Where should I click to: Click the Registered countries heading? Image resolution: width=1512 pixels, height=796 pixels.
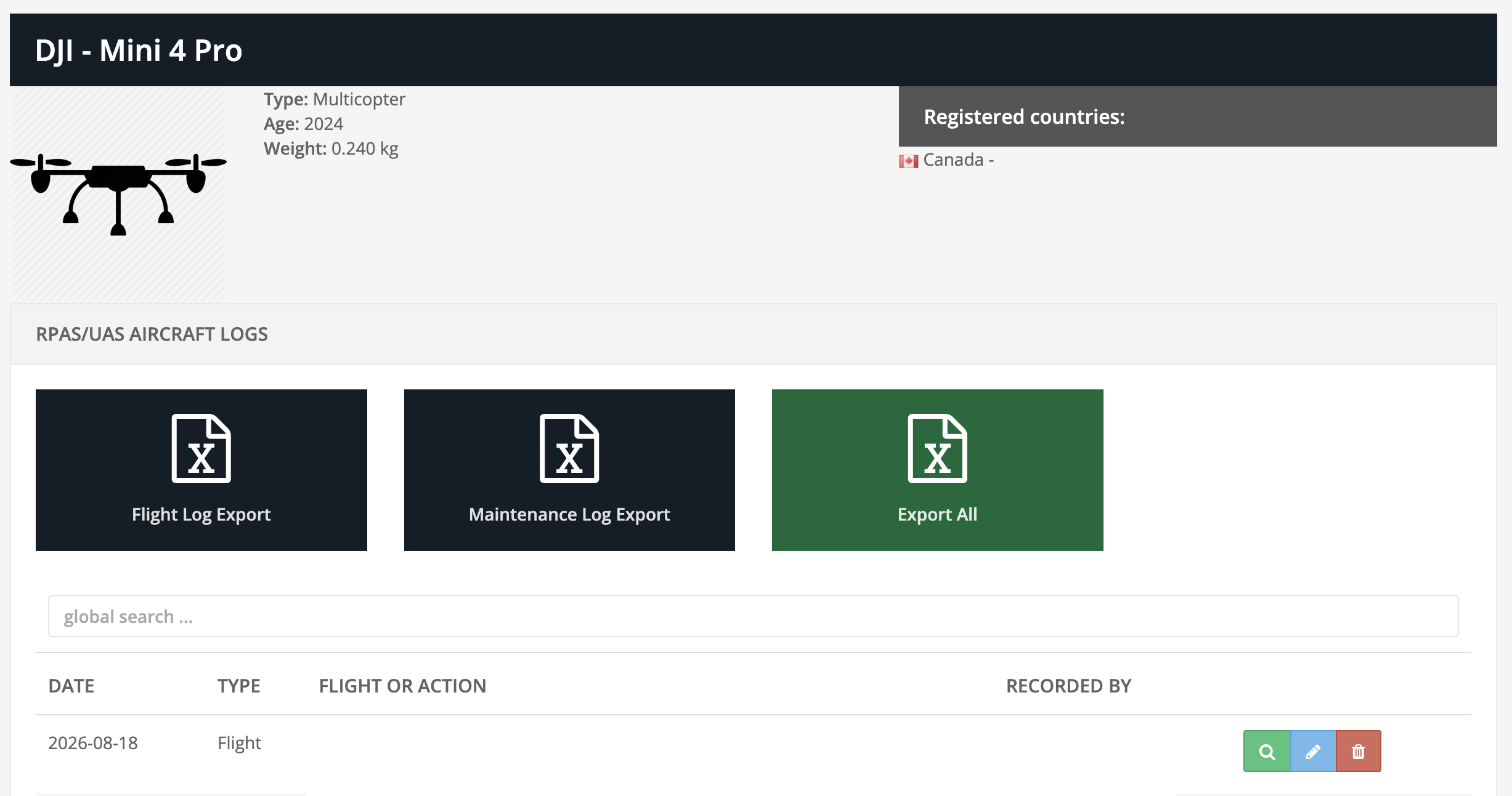[x=1025, y=116]
